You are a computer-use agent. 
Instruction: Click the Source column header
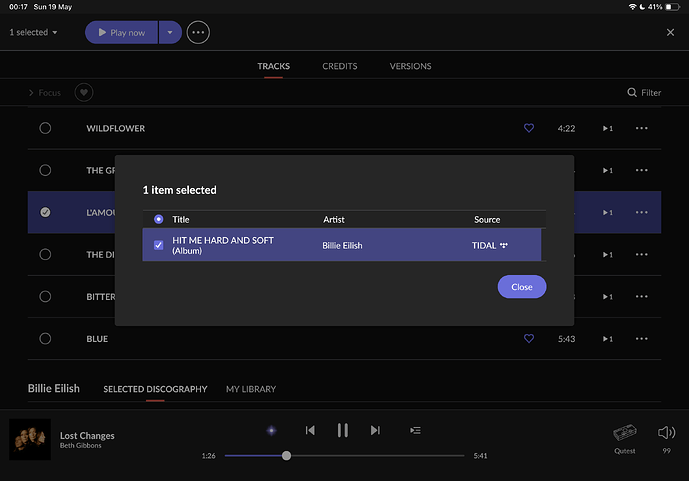(x=487, y=219)
